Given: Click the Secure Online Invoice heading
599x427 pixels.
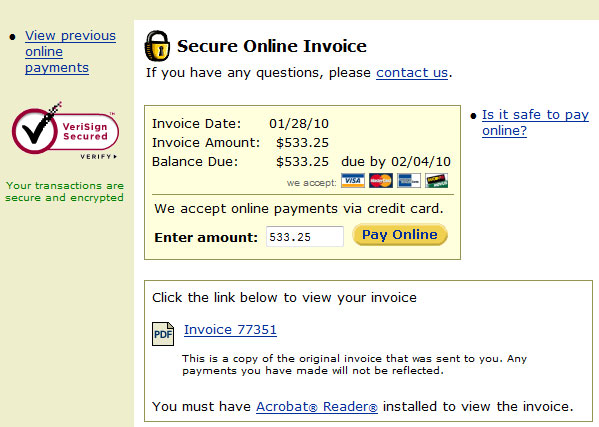Looking at the screenshot, I should point(272,46).
